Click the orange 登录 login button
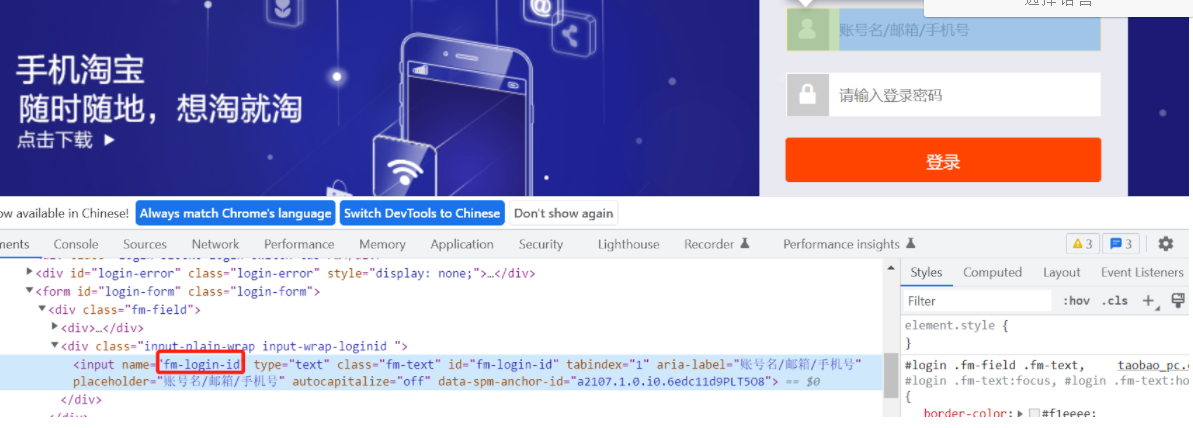This screenshot has width=1193, height=428. click(943, 160)
